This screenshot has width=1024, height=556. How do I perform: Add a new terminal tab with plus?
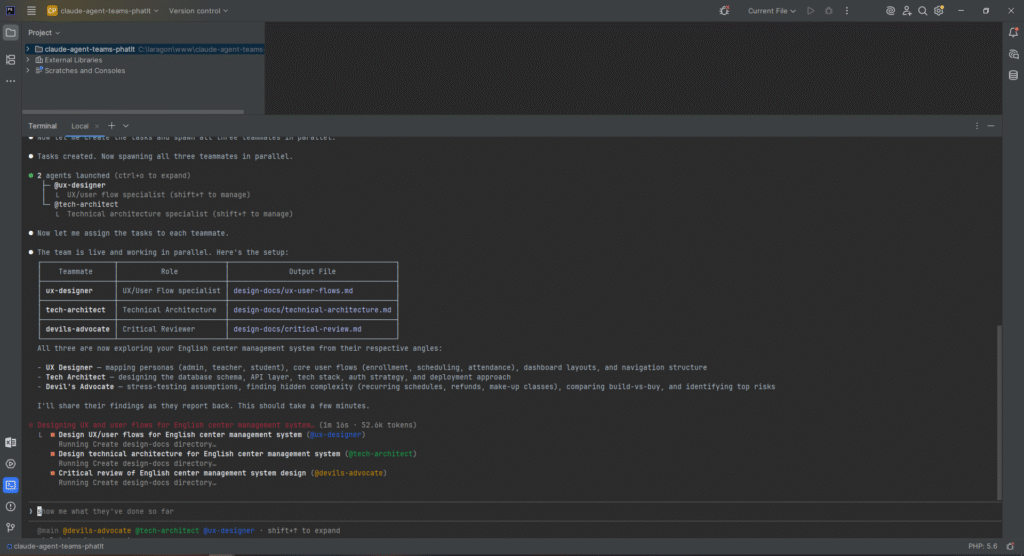pyautogui.click(x=111, y=126)
